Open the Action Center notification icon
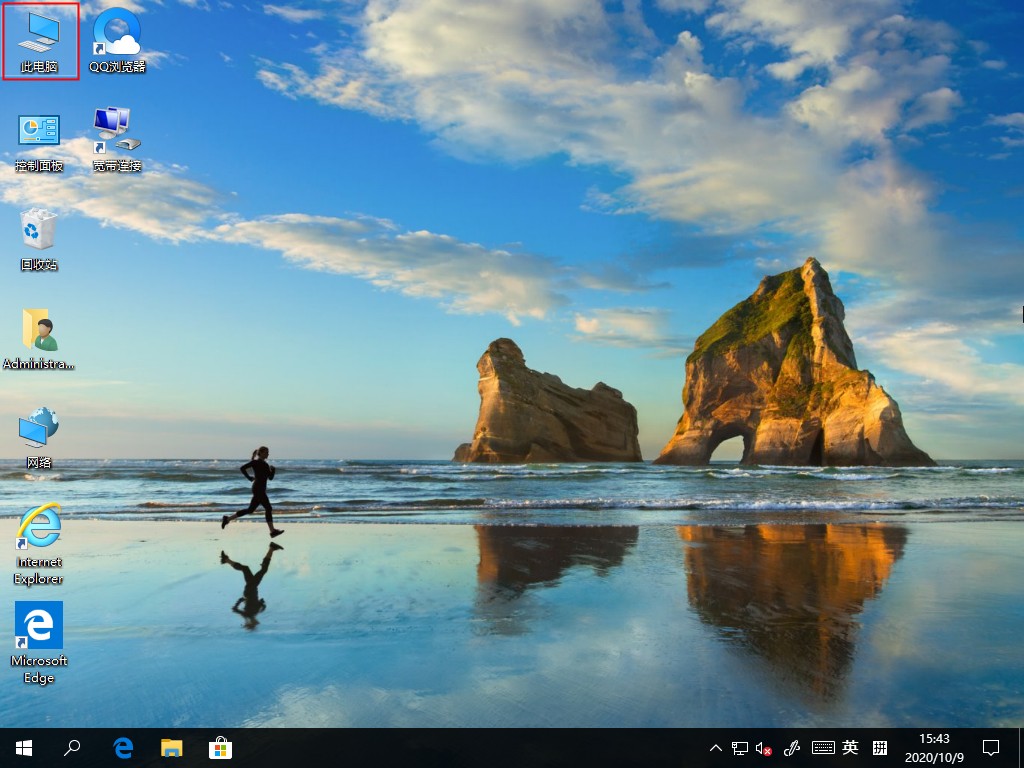This screenshot has height=768, width=1024. click(x=990, y=748)
